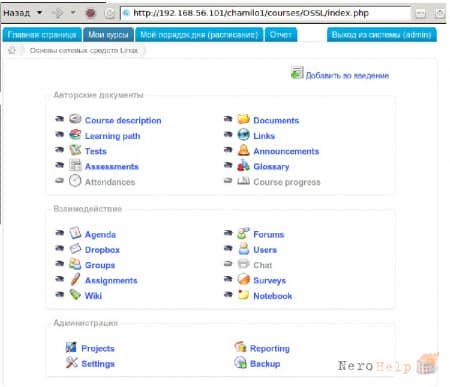This screenshot has height=387, width=450.
Task: Click the Agenda calendar icon
Action: (75, 233)
